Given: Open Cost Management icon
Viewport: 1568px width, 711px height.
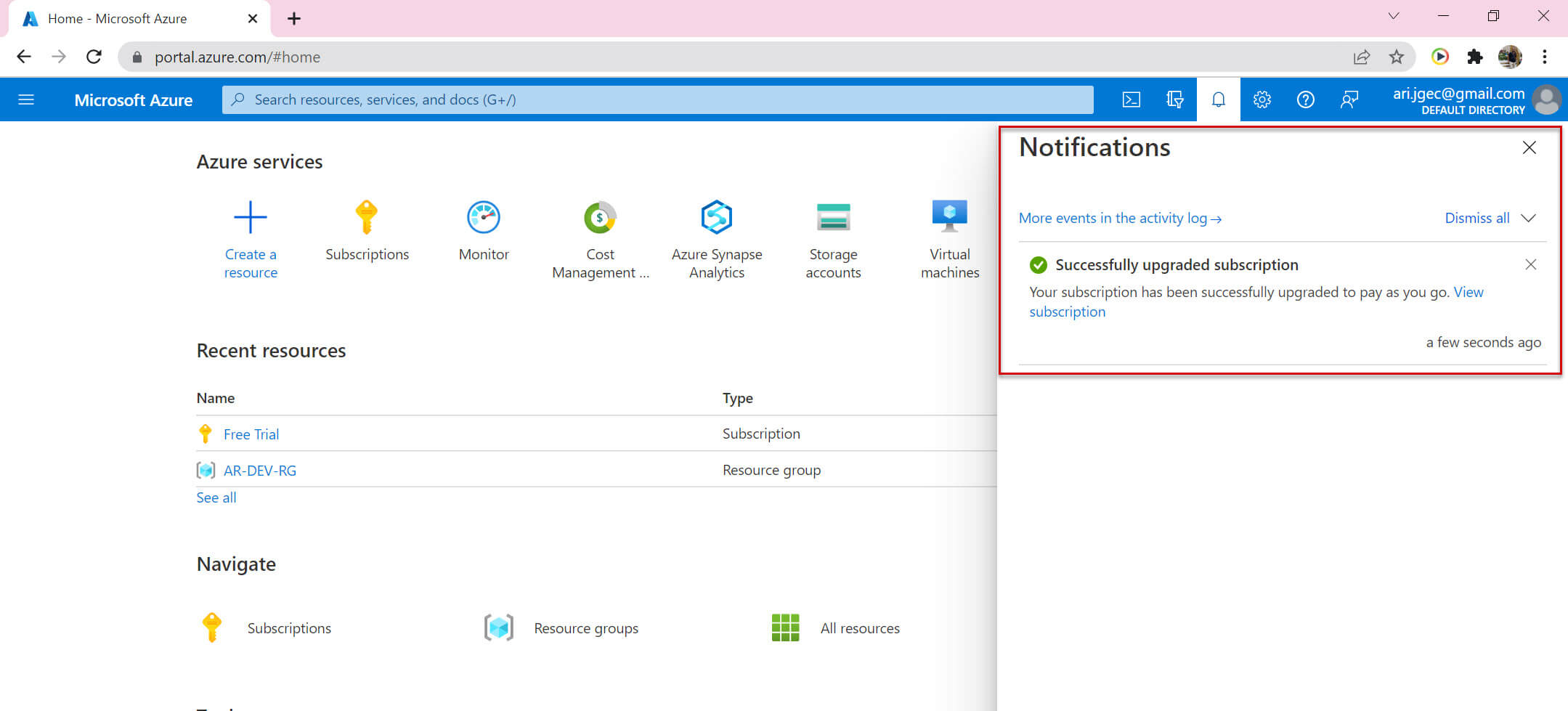Looking at the screenshot, I should [x=600, y=217].
